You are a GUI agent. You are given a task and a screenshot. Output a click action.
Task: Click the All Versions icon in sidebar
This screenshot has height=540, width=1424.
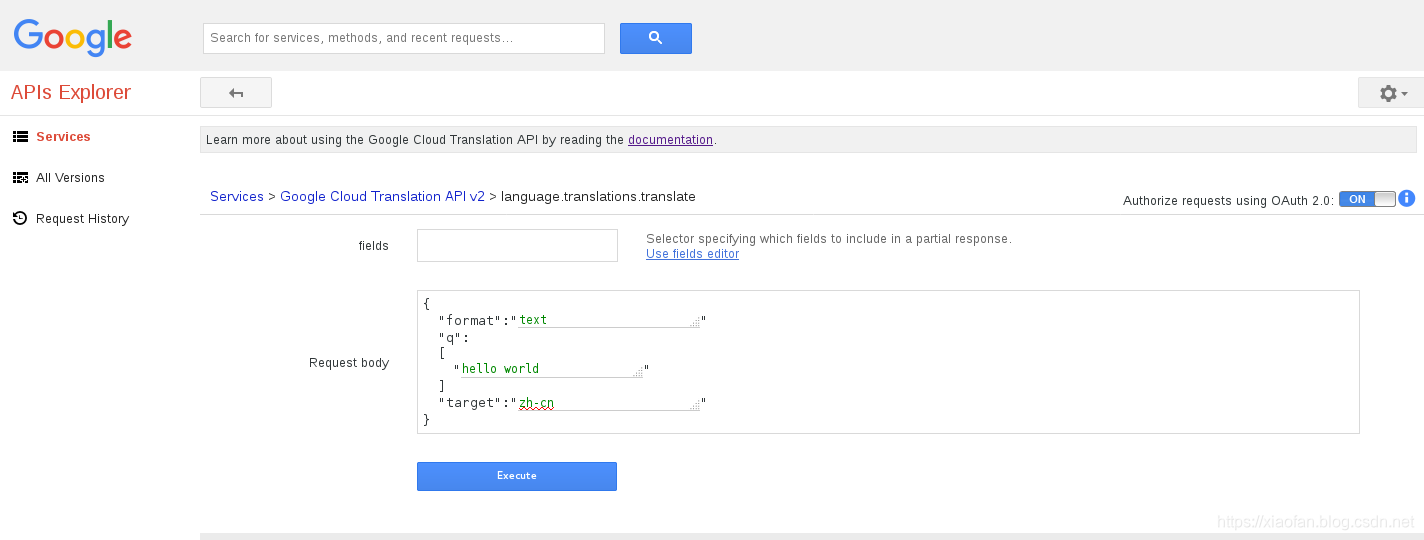tap(20, 177)
